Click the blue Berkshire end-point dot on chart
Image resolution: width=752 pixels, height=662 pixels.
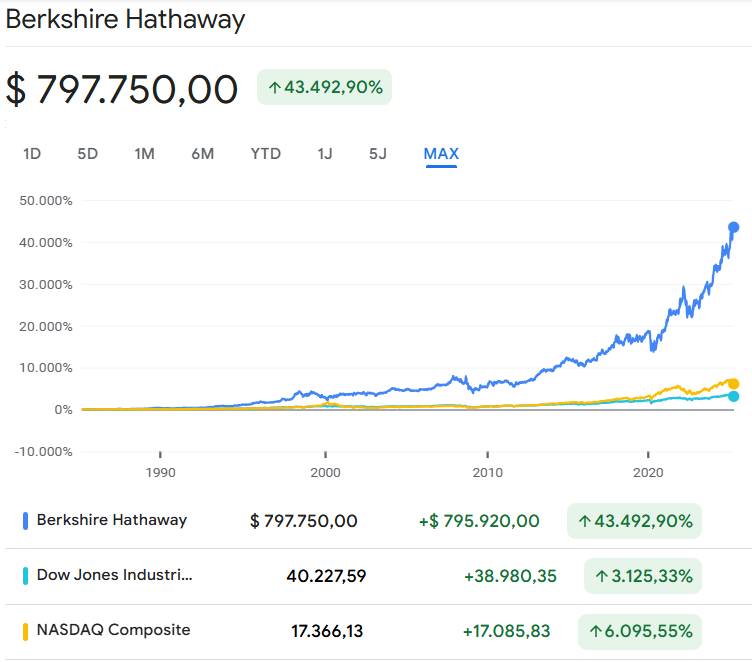tap(733, 227)
